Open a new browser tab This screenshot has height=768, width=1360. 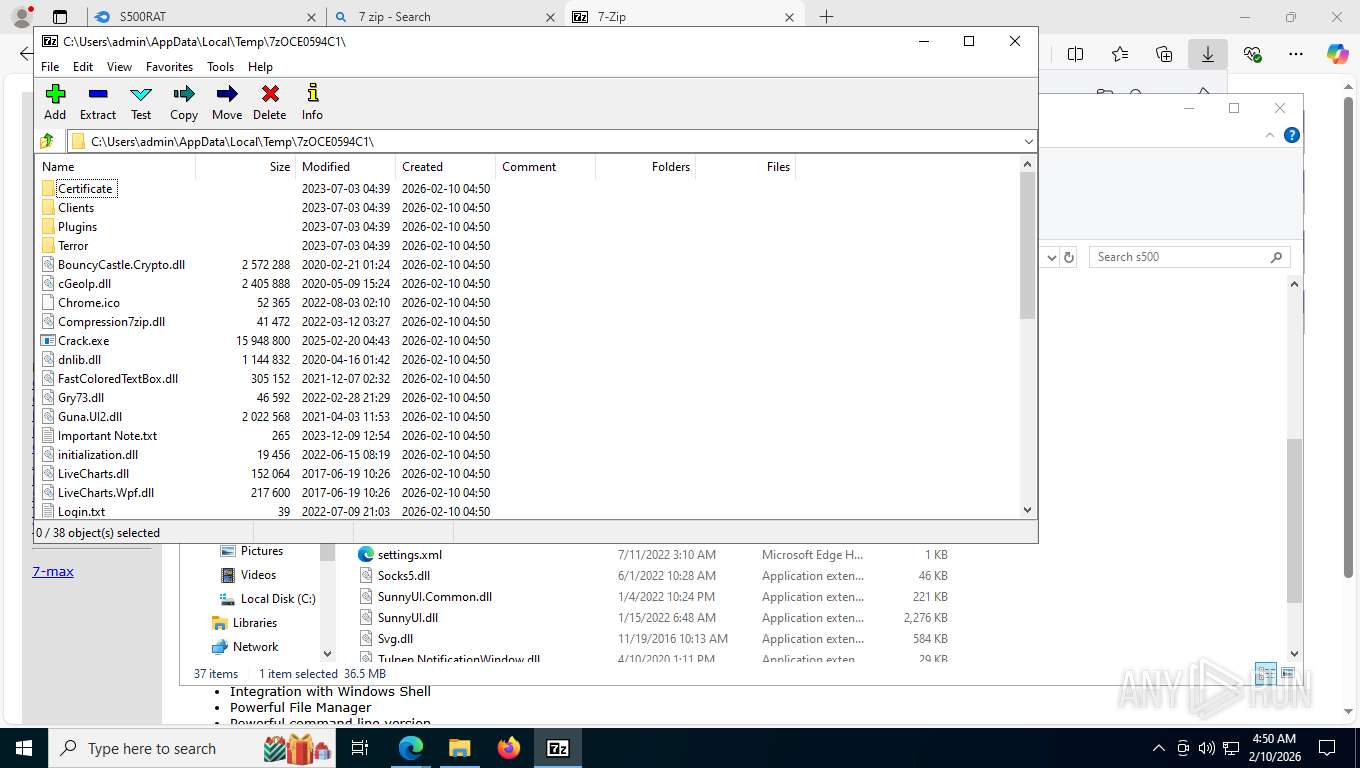tap(826, 17)
